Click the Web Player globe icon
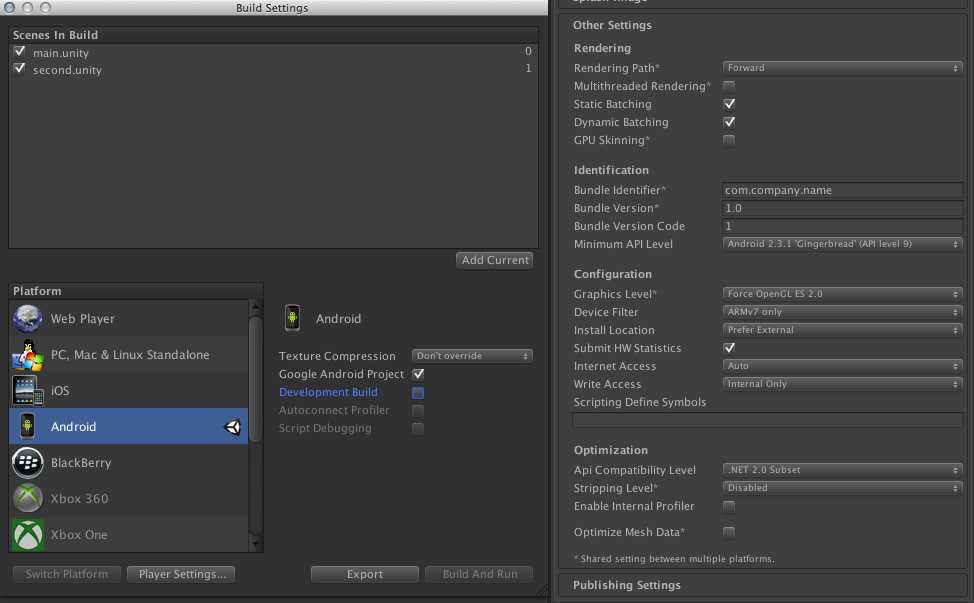This screenshot has width=974, height=603. 27,319
